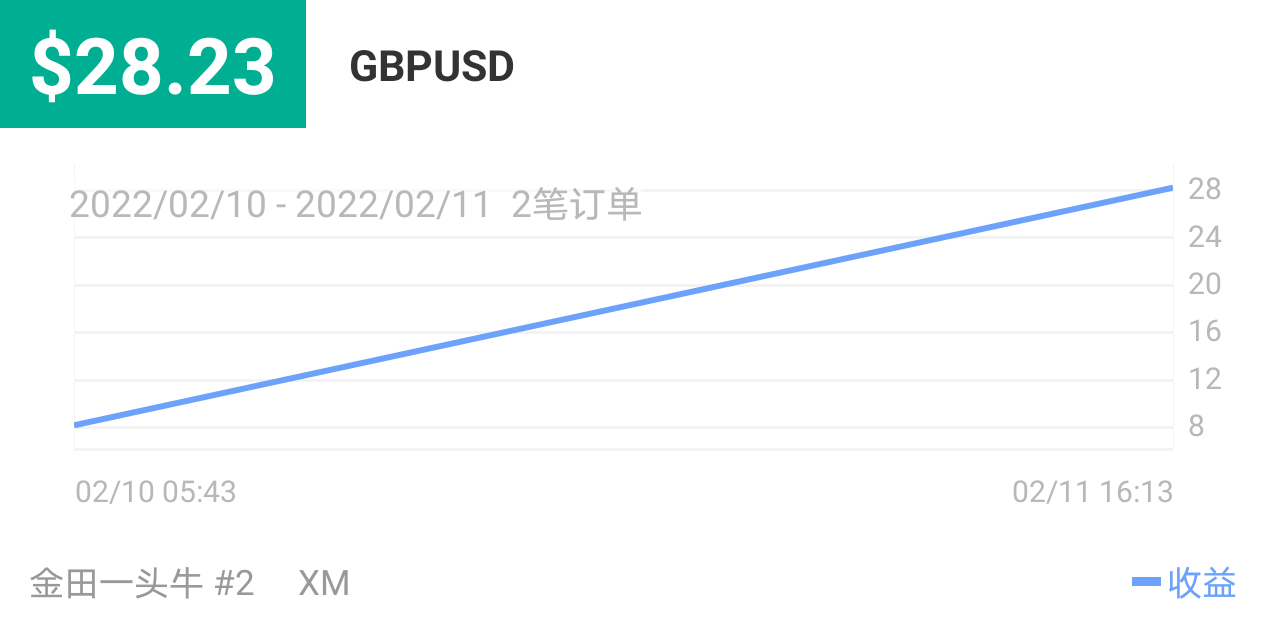This screenshot has height=633, width=1266.
Task: Click the y-axis value 24
Action: coord(1205,237)
